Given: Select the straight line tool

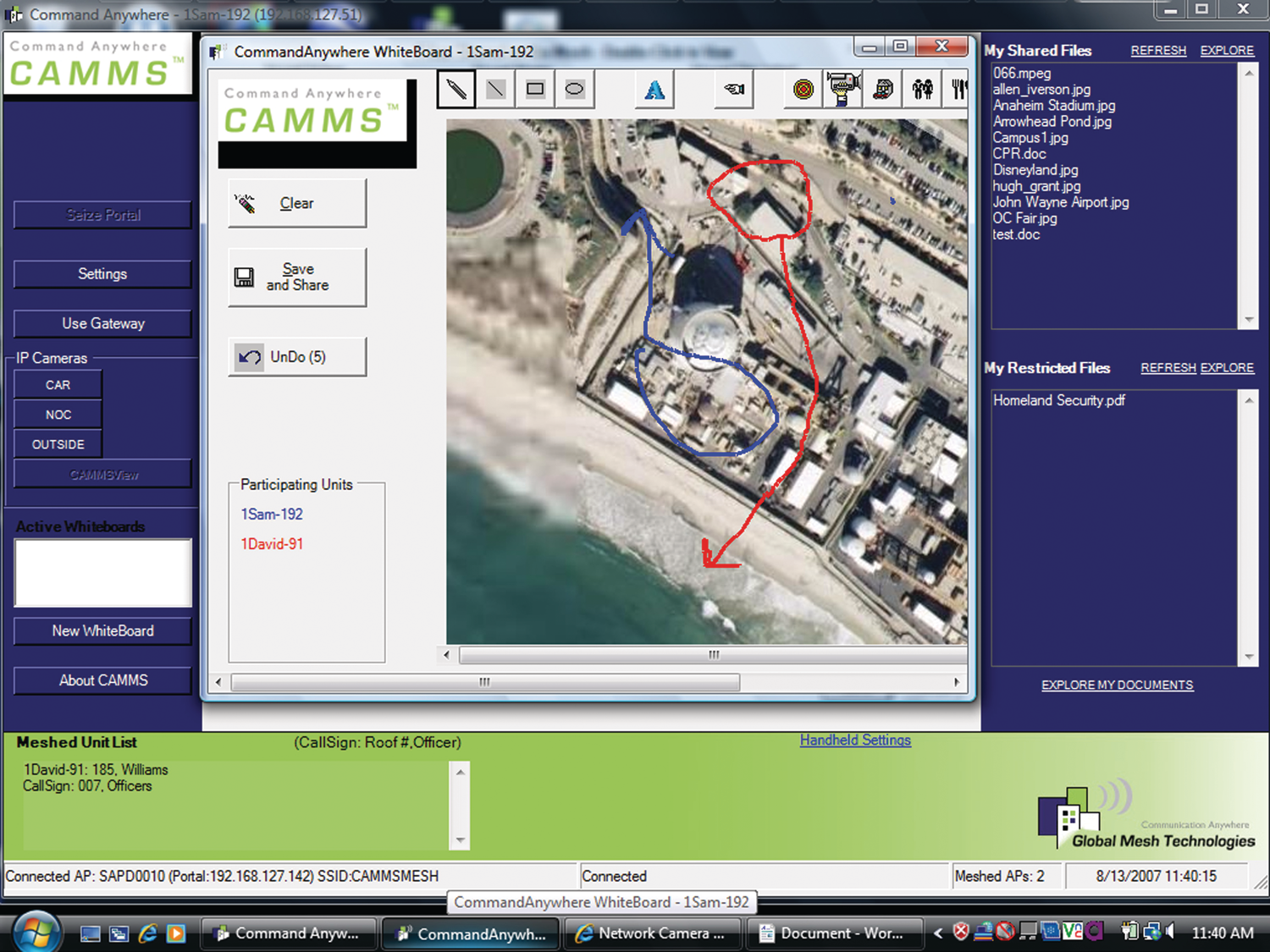Looking at the screenshot, I should pyautogui.click(x=496, y=89).
